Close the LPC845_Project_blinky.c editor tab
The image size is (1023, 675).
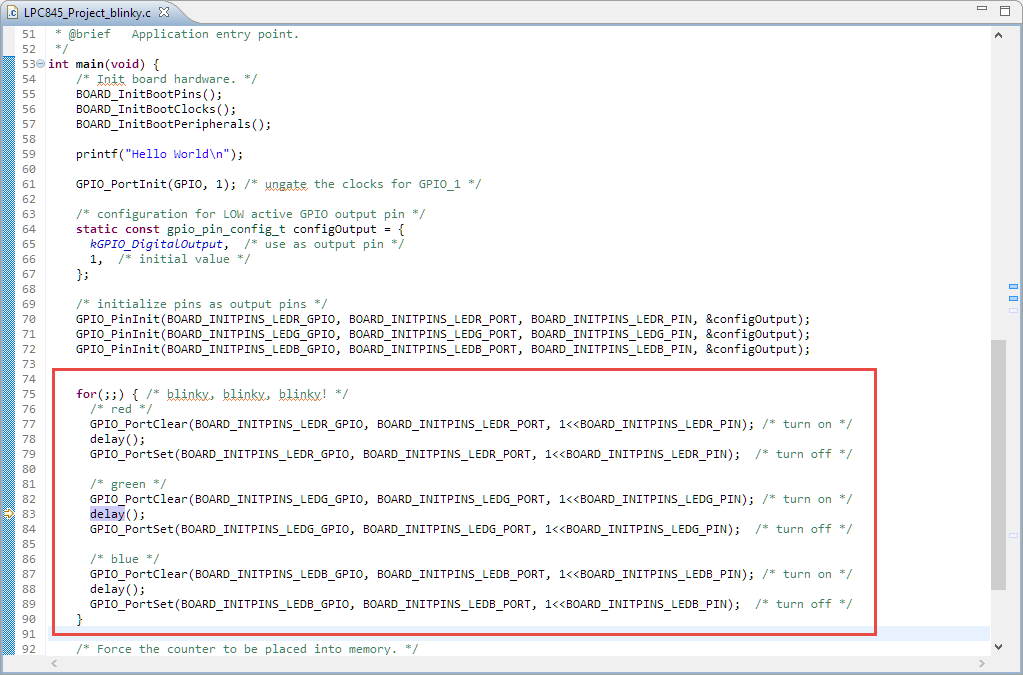pyautogui.click(x=165, y=12)
